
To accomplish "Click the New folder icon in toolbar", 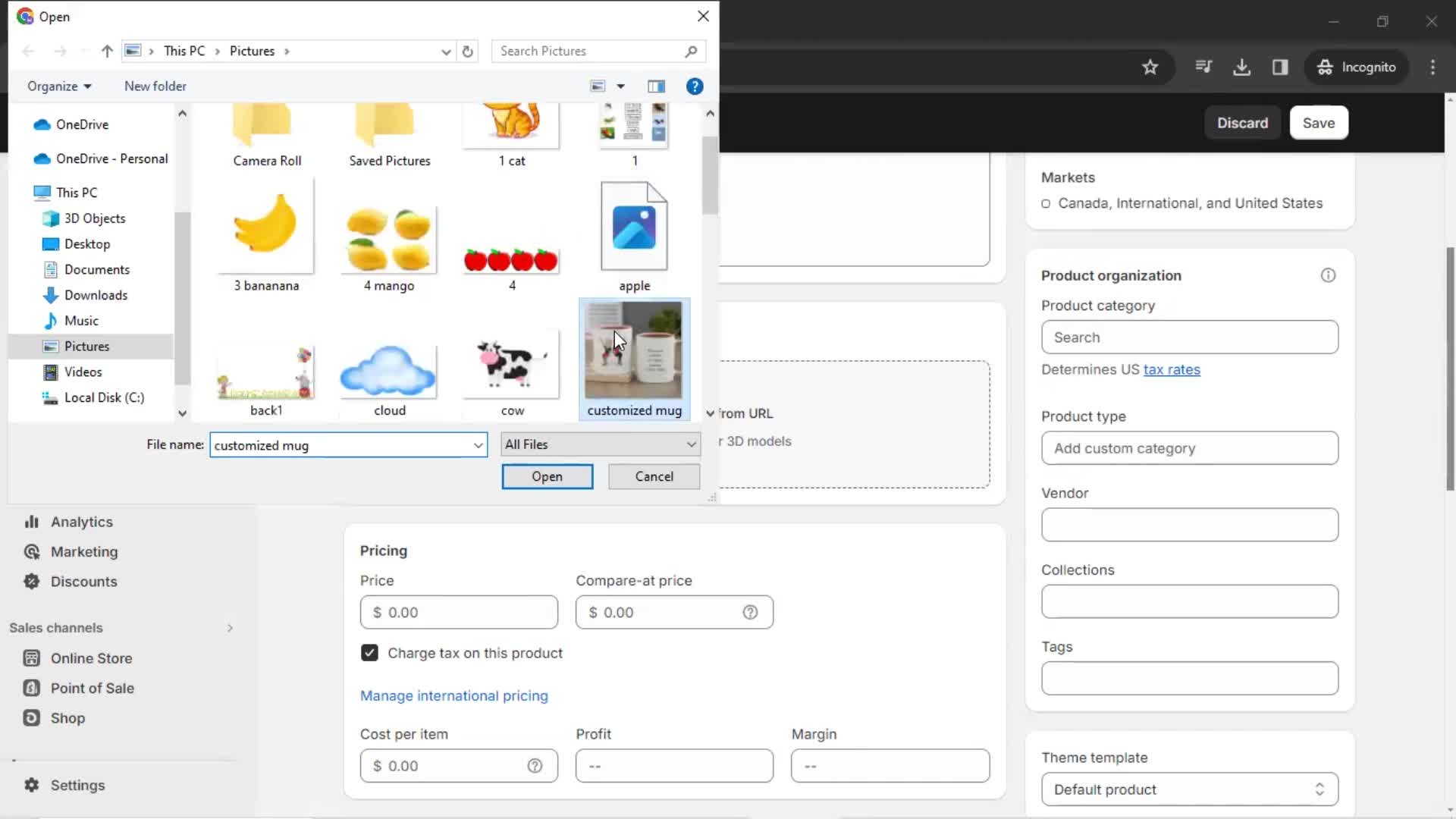I will 155,85.
